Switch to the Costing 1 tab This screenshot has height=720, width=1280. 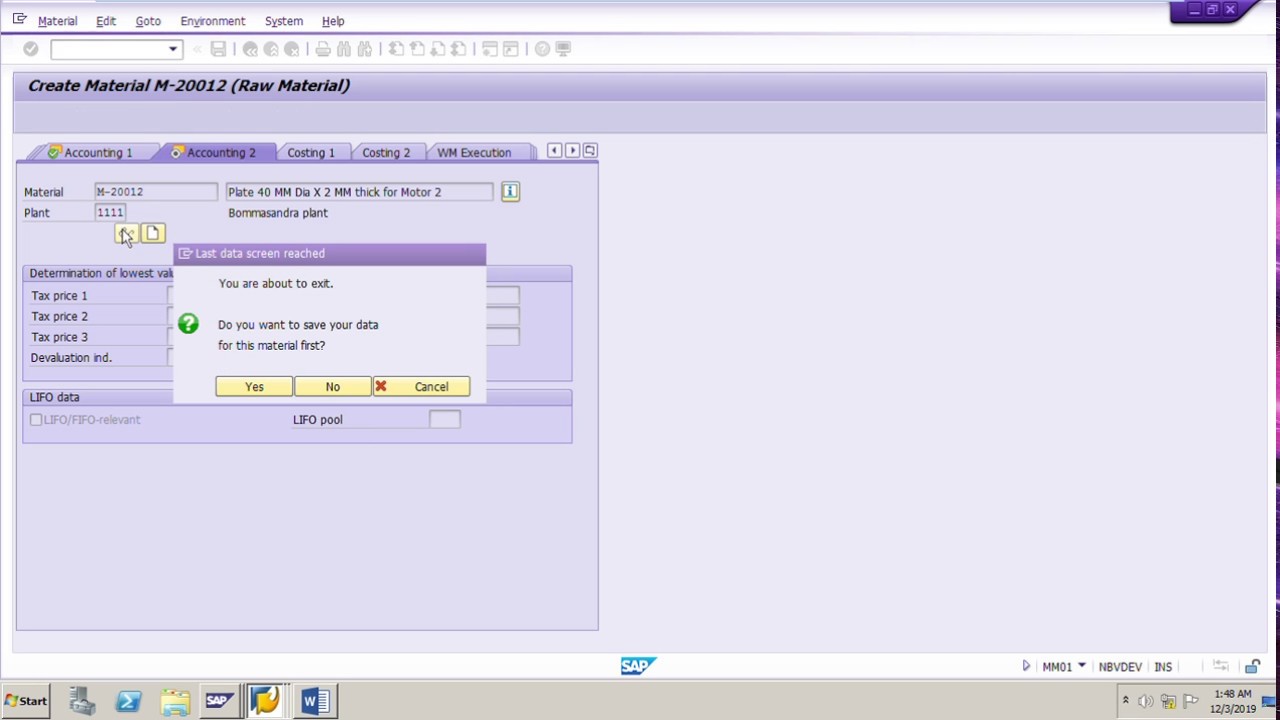point(311,152)
